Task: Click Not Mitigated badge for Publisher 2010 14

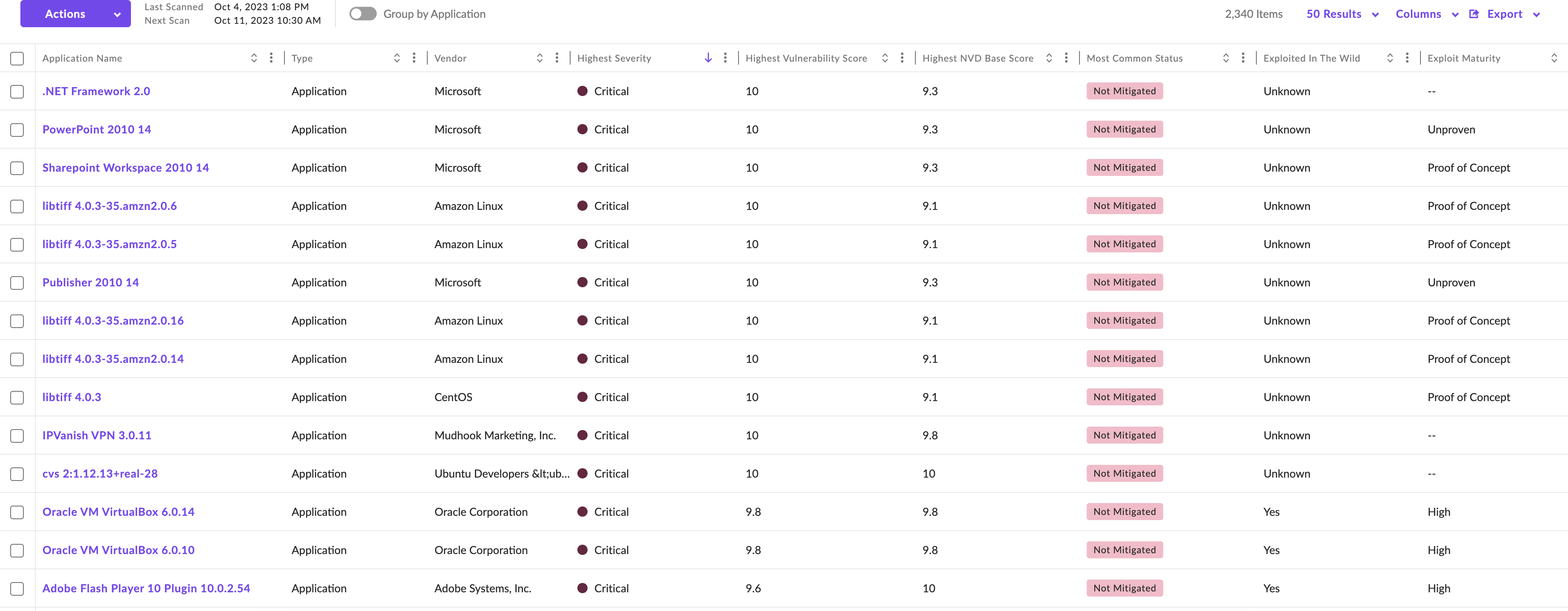Action: point(1124,283)
